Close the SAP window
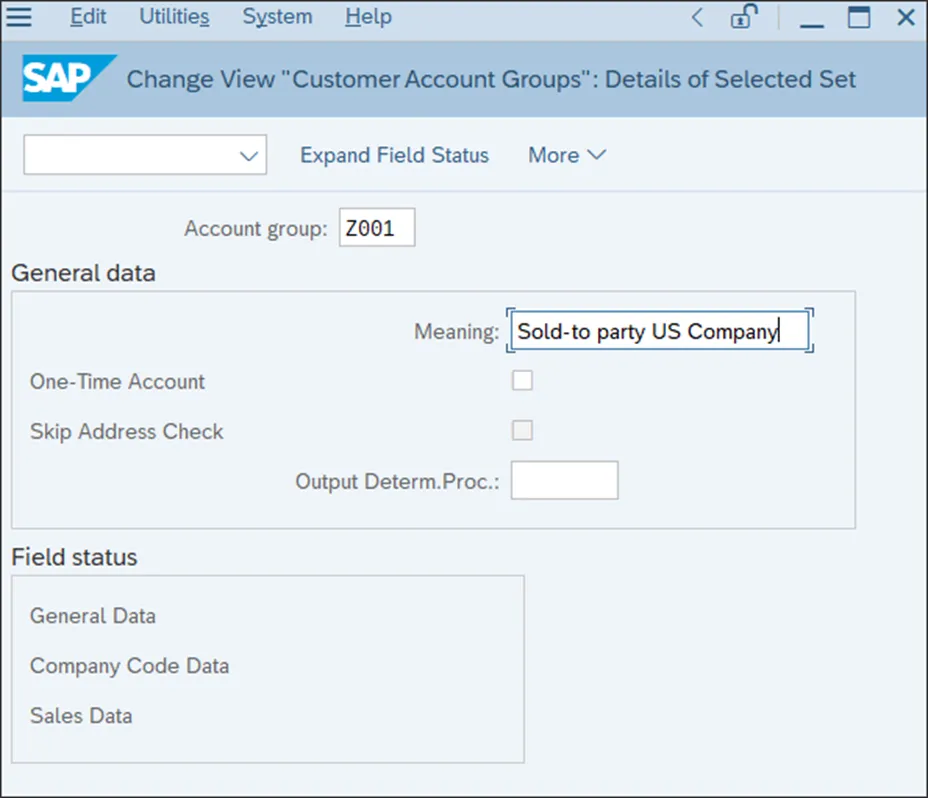The height and width of the screenshot is (798, 928). 906,17
